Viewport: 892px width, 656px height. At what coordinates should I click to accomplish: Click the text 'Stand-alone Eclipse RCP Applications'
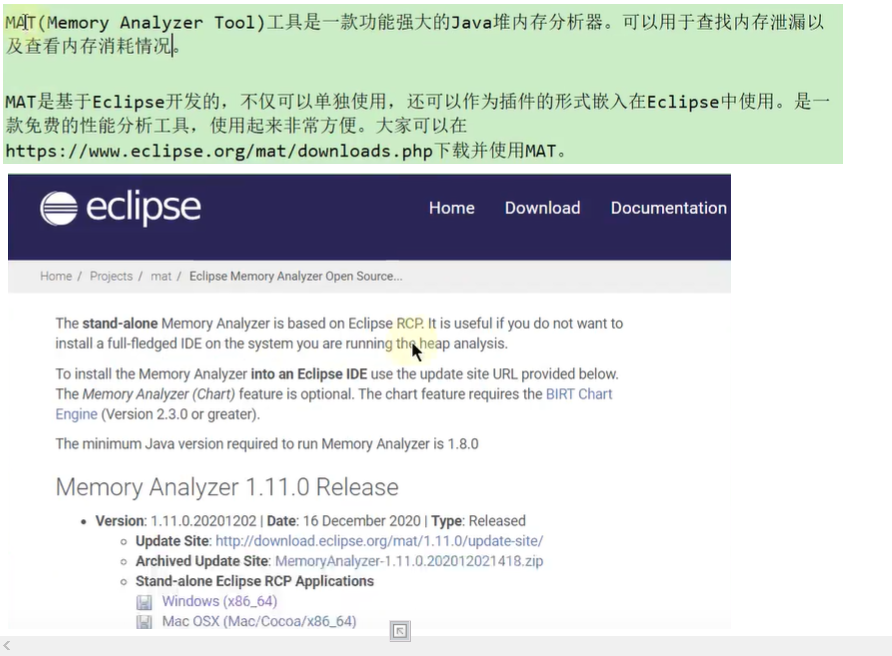[x=254, y=581]
